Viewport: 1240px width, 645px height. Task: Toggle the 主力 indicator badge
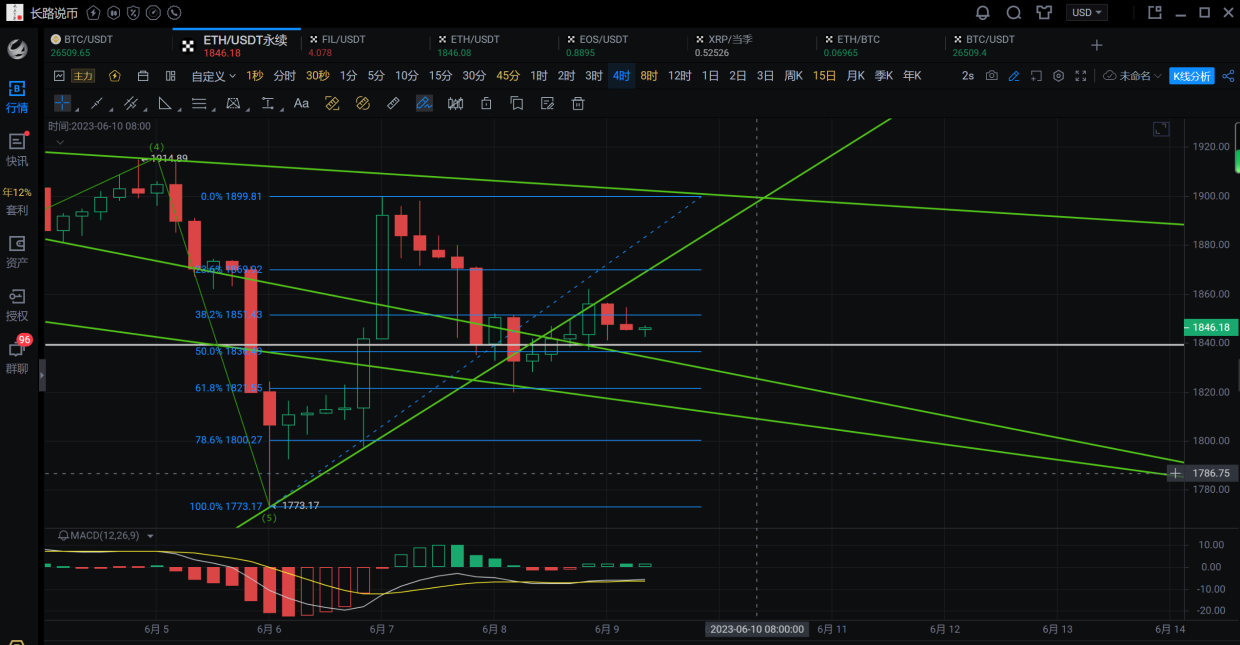point(83,76)
